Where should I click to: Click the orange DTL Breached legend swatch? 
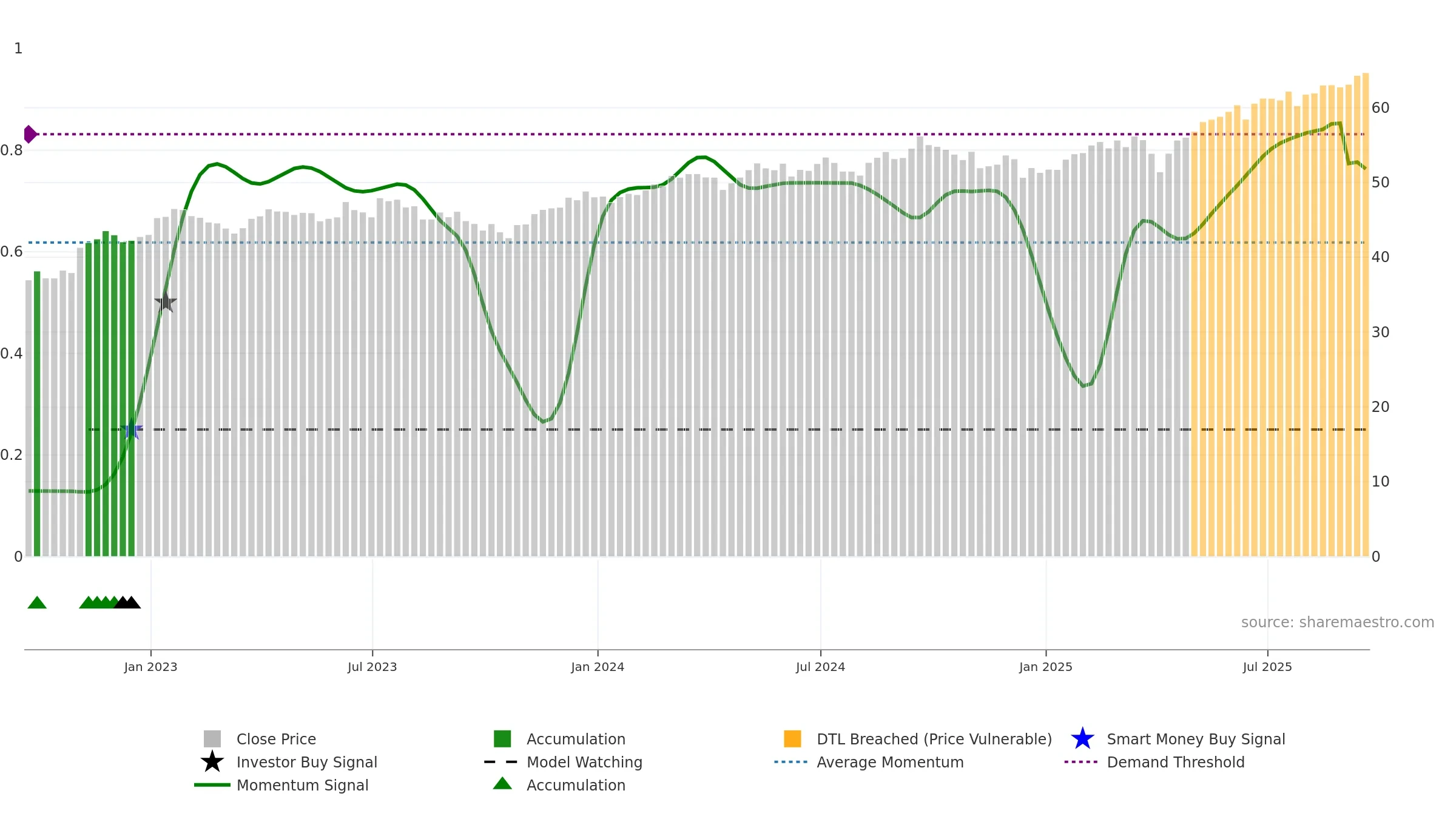[792, 739]
